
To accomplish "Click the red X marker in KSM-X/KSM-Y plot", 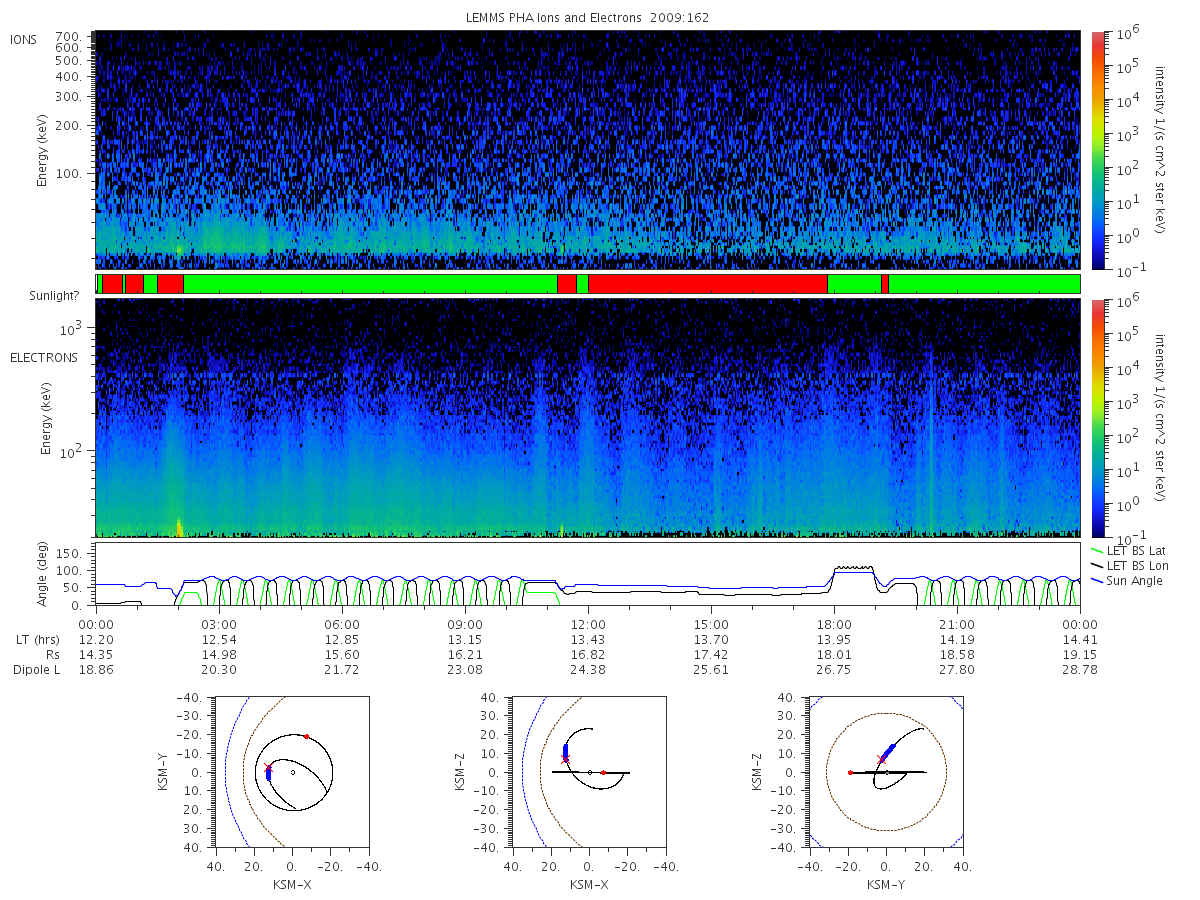I will (x=268, y=768).
